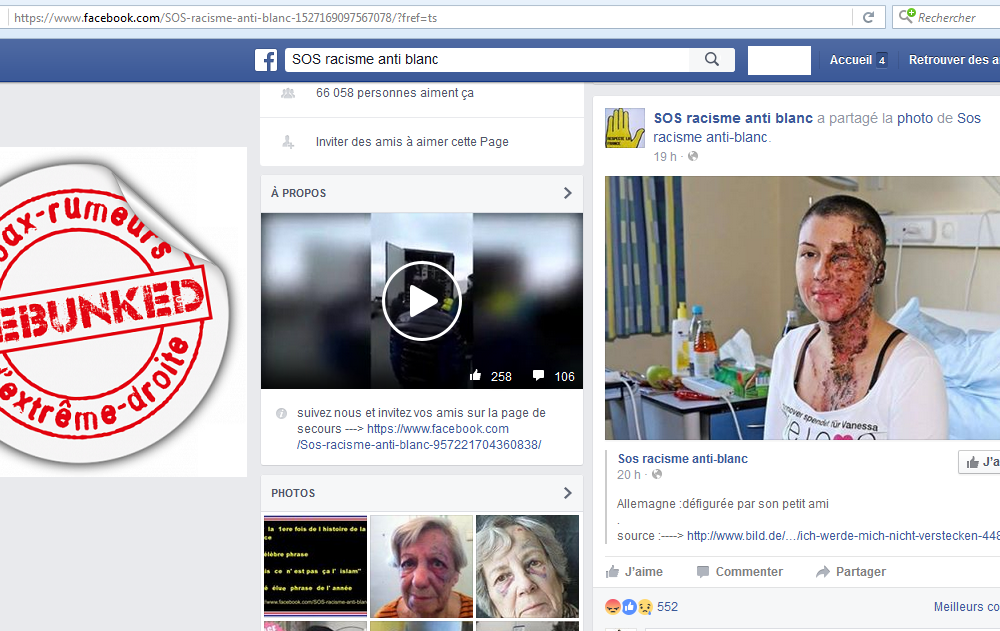The width and height of the screenshot is (1000, 631).
Task: Open the hospital patient post photo
Action: click(802, 308)
